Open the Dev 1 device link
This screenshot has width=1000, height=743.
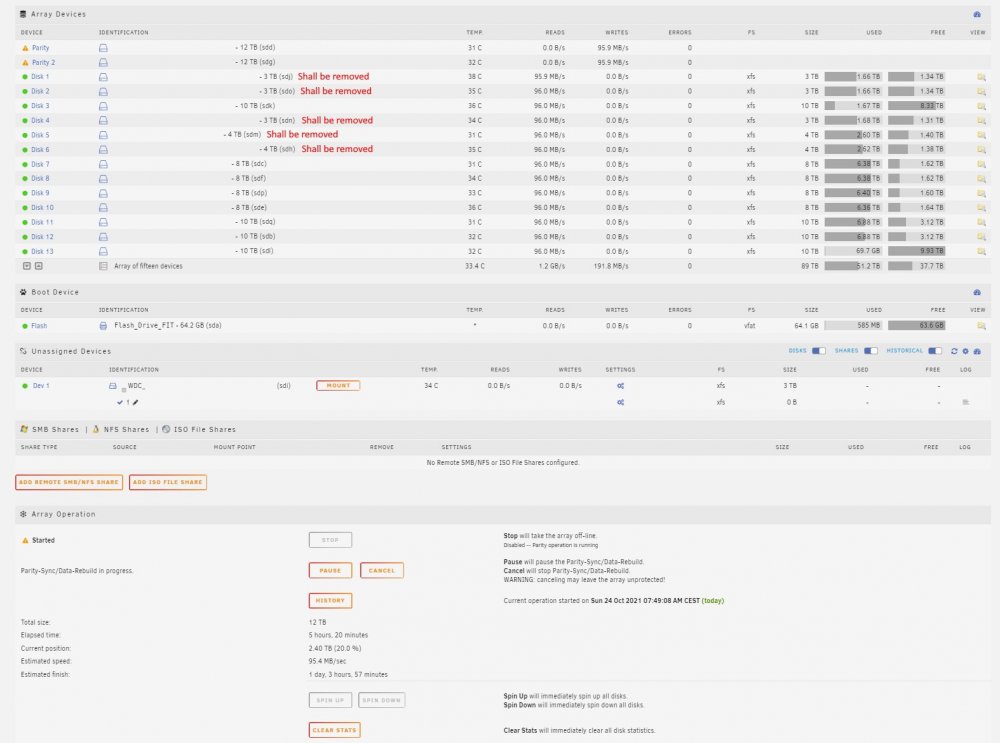pos(41,386)
